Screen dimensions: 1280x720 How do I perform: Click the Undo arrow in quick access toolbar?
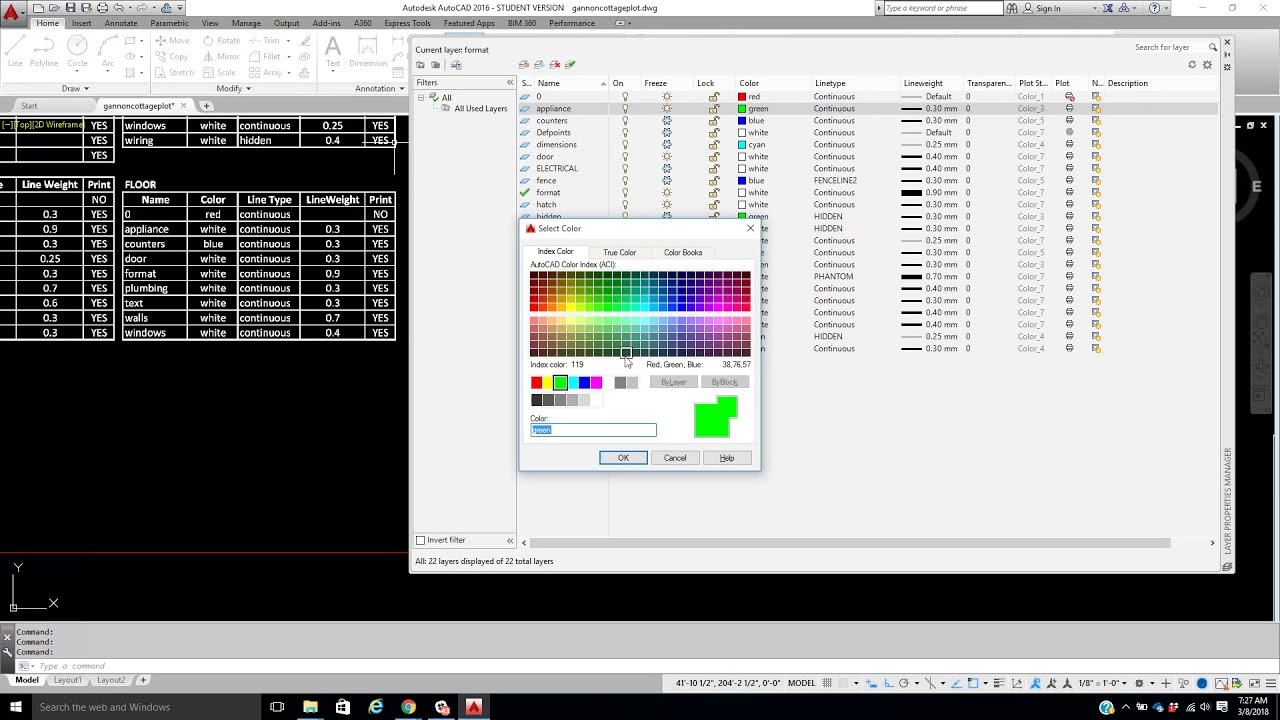coord(118,8)
